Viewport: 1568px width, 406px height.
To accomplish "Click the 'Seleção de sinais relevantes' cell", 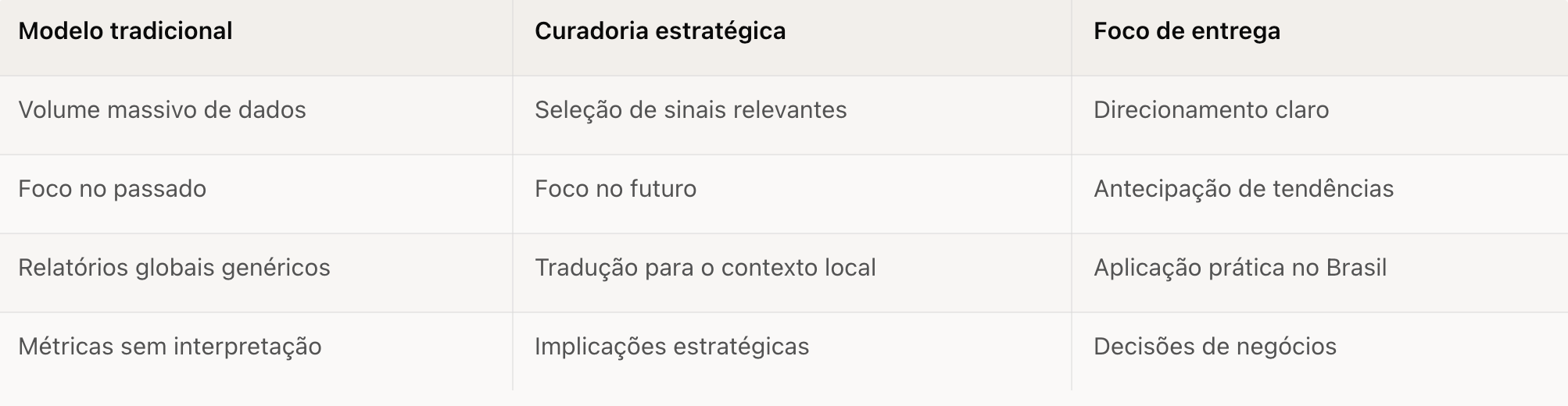I will [x=690, y=110].
